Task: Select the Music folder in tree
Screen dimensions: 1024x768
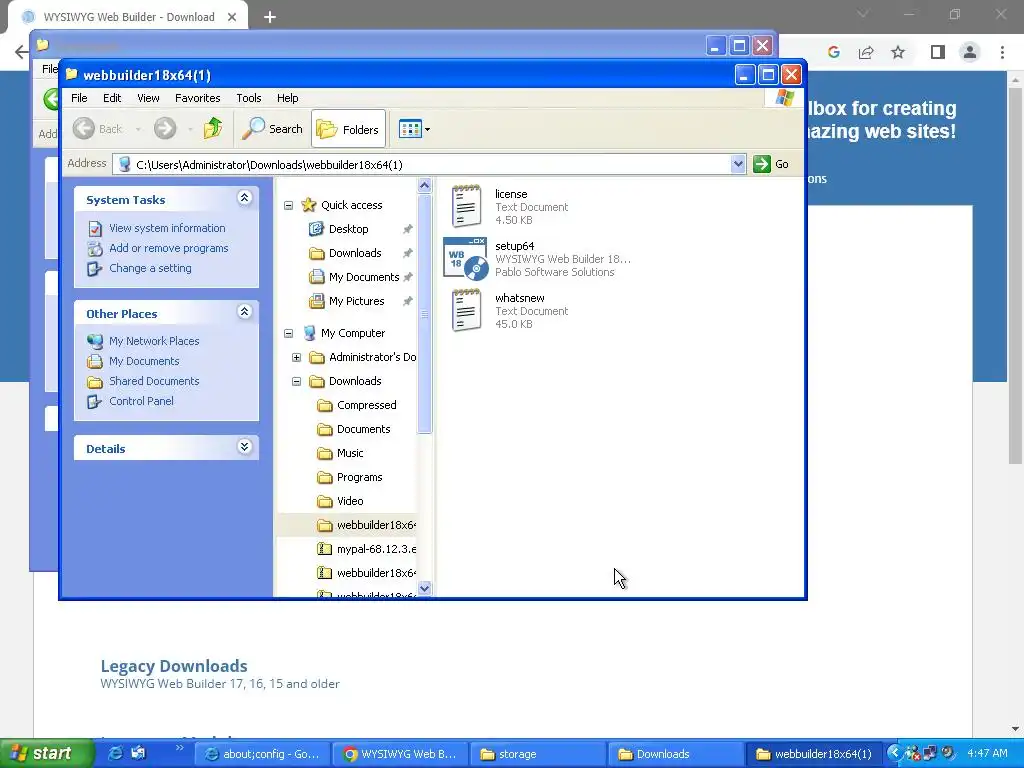Action: tap(350, 453)
